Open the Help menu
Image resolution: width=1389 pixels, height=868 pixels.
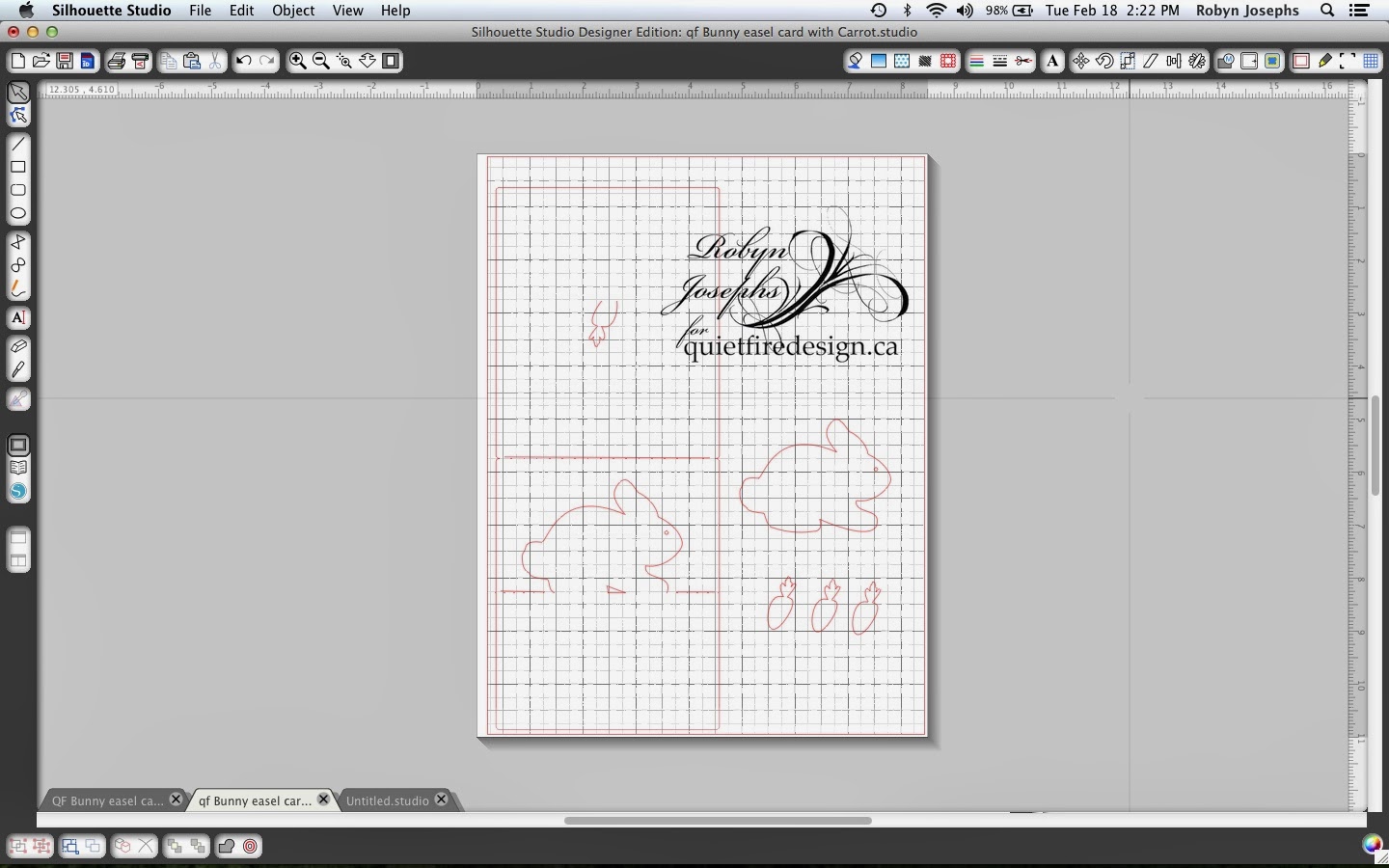click(395, 11)
